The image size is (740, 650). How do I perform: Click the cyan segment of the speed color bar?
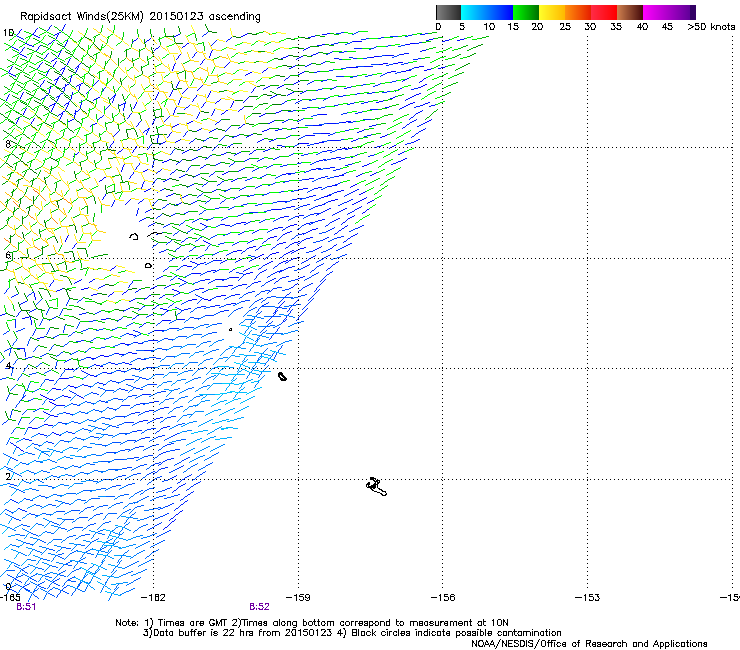[473, 12]
